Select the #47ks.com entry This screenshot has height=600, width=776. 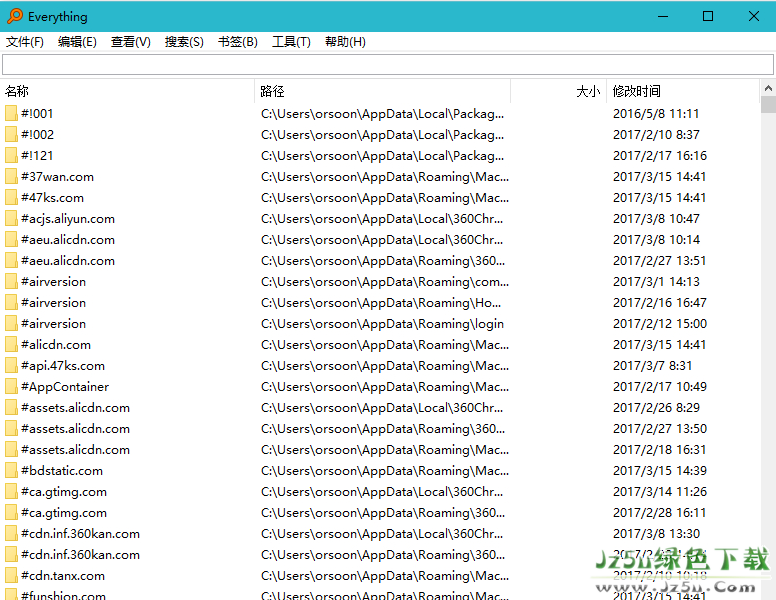point(52,198)
